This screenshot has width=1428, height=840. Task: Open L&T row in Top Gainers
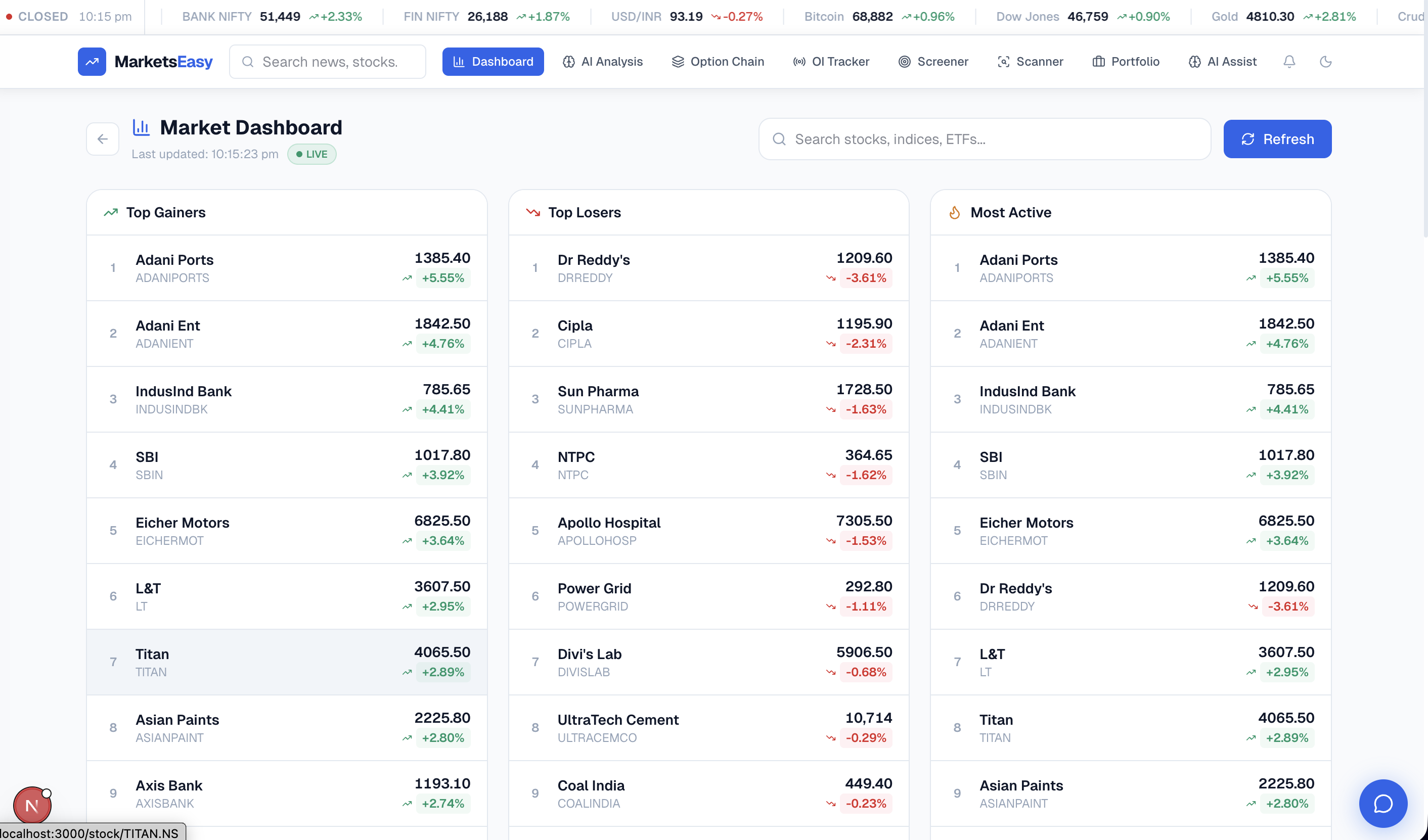click(x=287, y=596)
